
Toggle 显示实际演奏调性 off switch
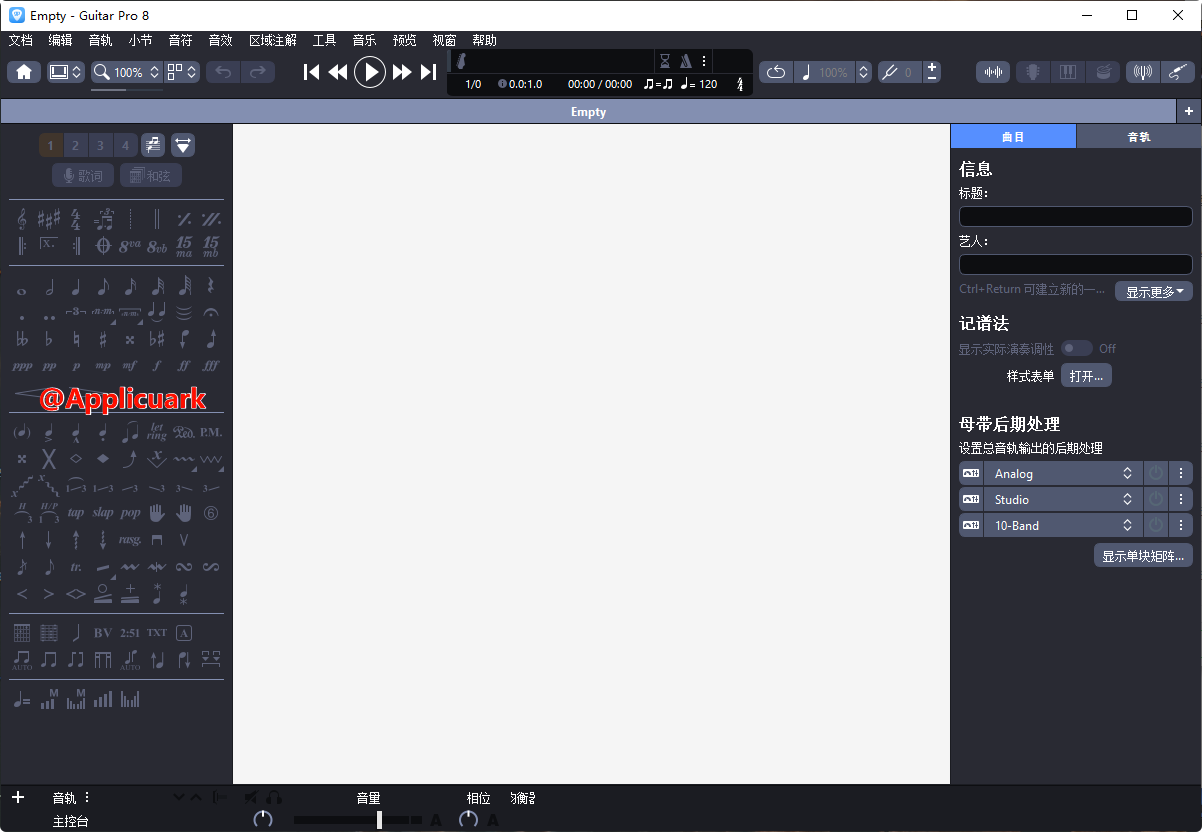pyautogui.click(x=1078, y=348)
